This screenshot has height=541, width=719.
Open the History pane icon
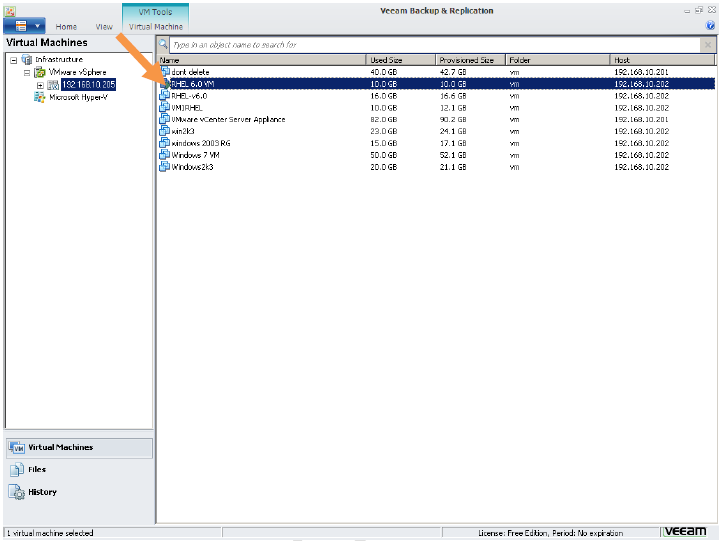17,492
